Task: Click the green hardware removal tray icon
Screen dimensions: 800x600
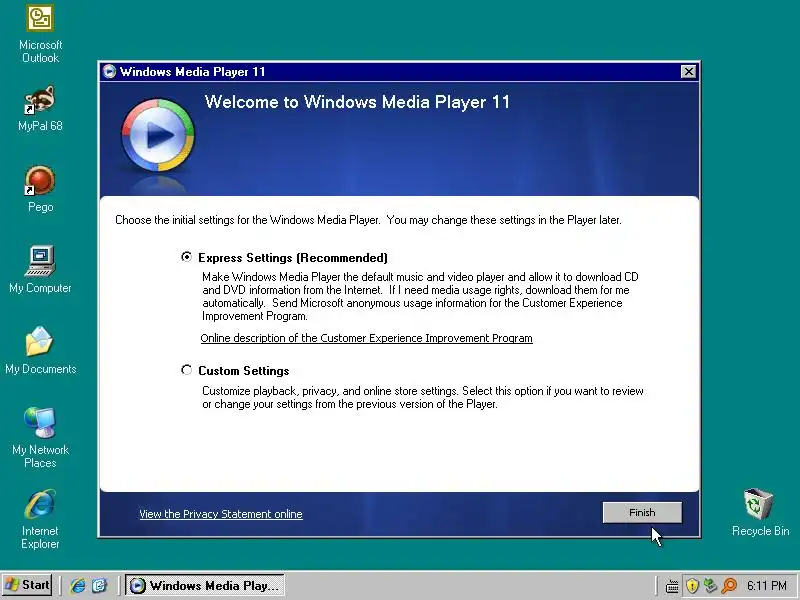Action: [711, 586]
